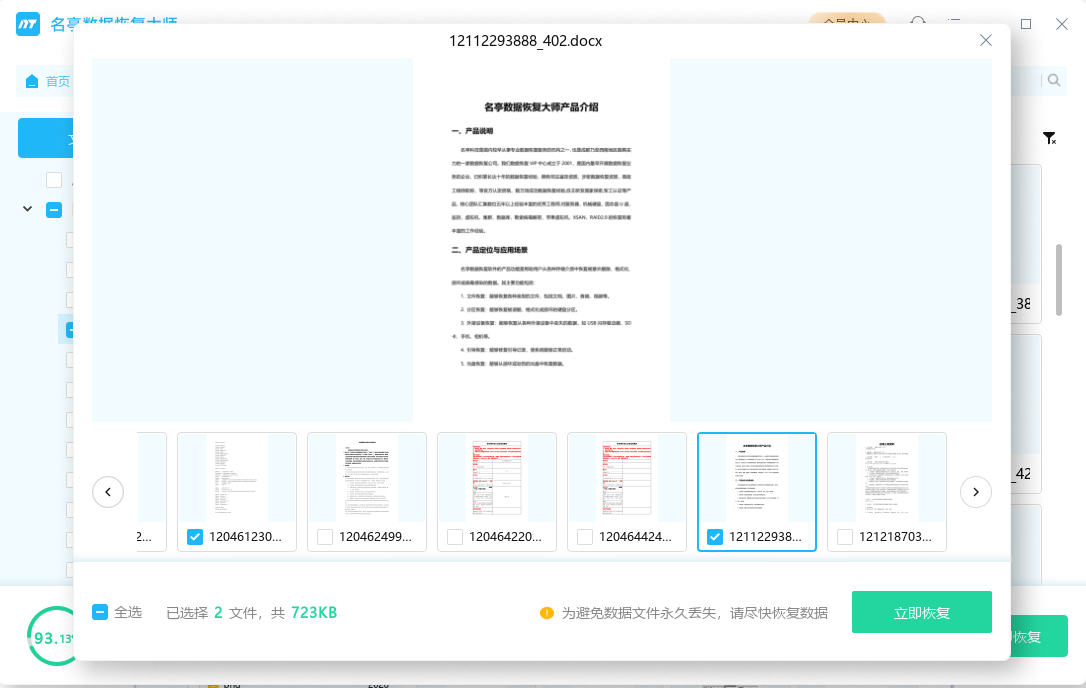Click the filter funnel icon in main window
1086x688 pixels.
click(1049, 139)
